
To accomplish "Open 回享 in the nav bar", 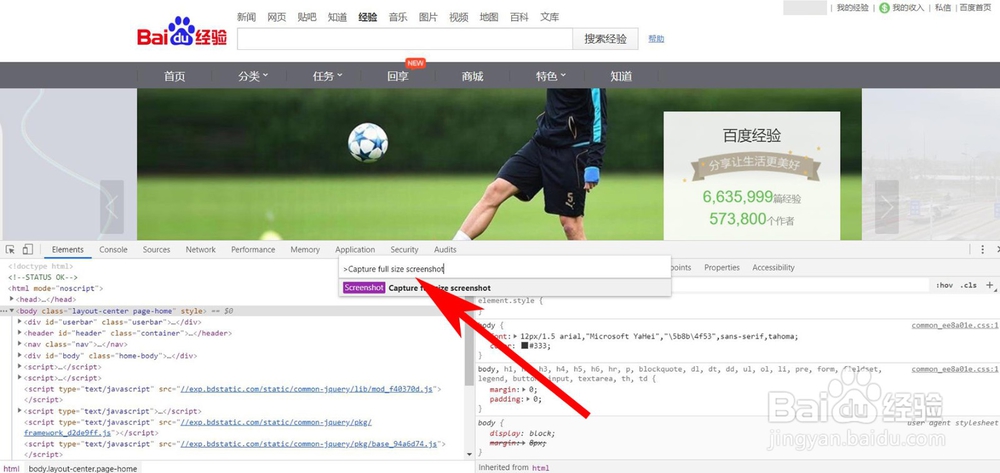I will pos(398,76).
